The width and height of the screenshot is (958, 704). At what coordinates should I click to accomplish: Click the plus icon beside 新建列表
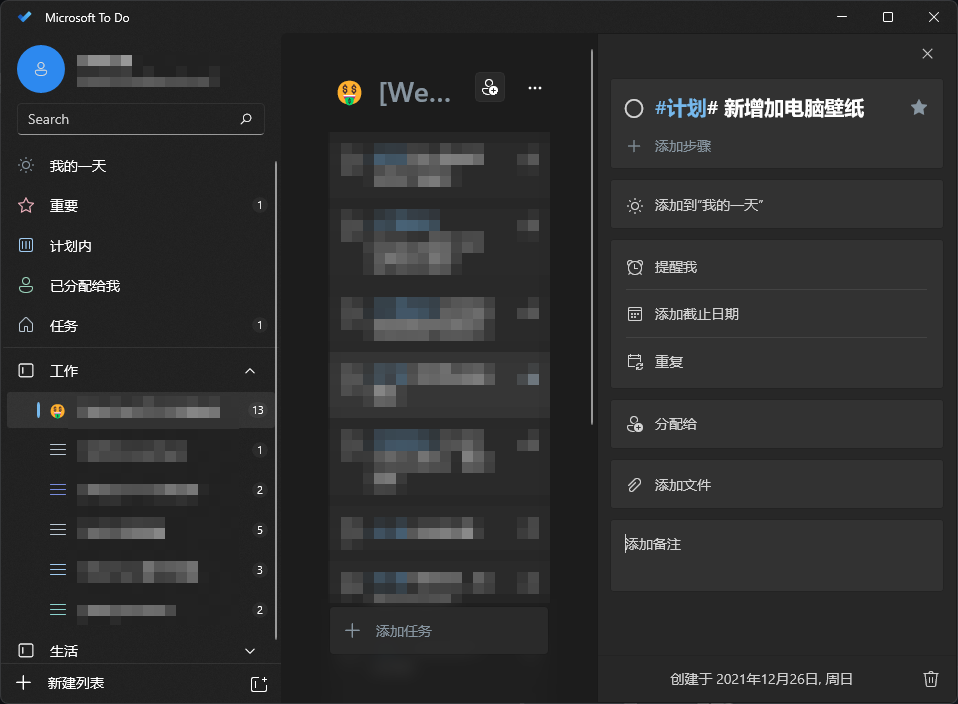pos(23,683)
